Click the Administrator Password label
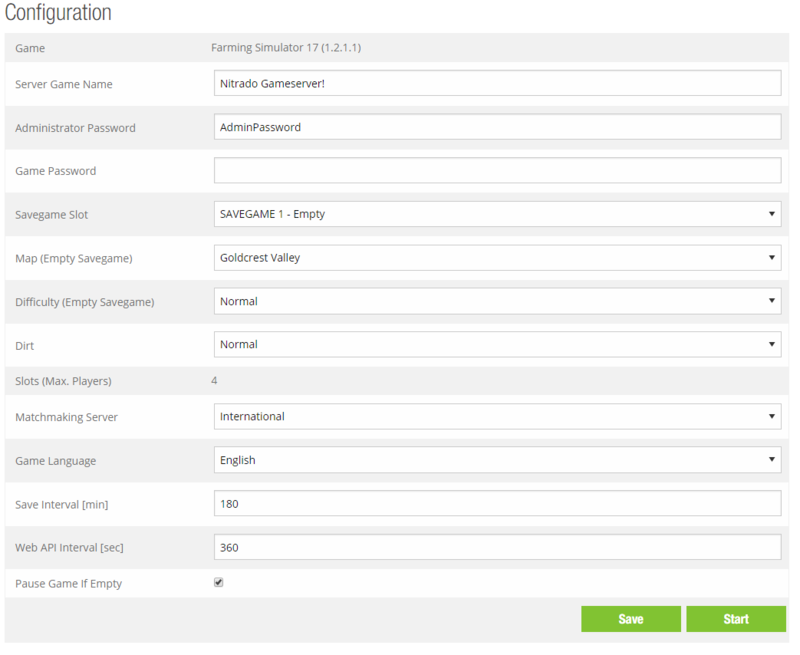This screenshot has height=655, width=800. (75, 128)
